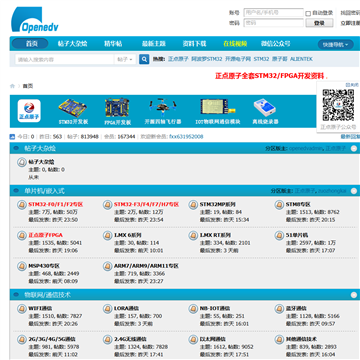Click the Openedv site logo

tap(35, 19)
